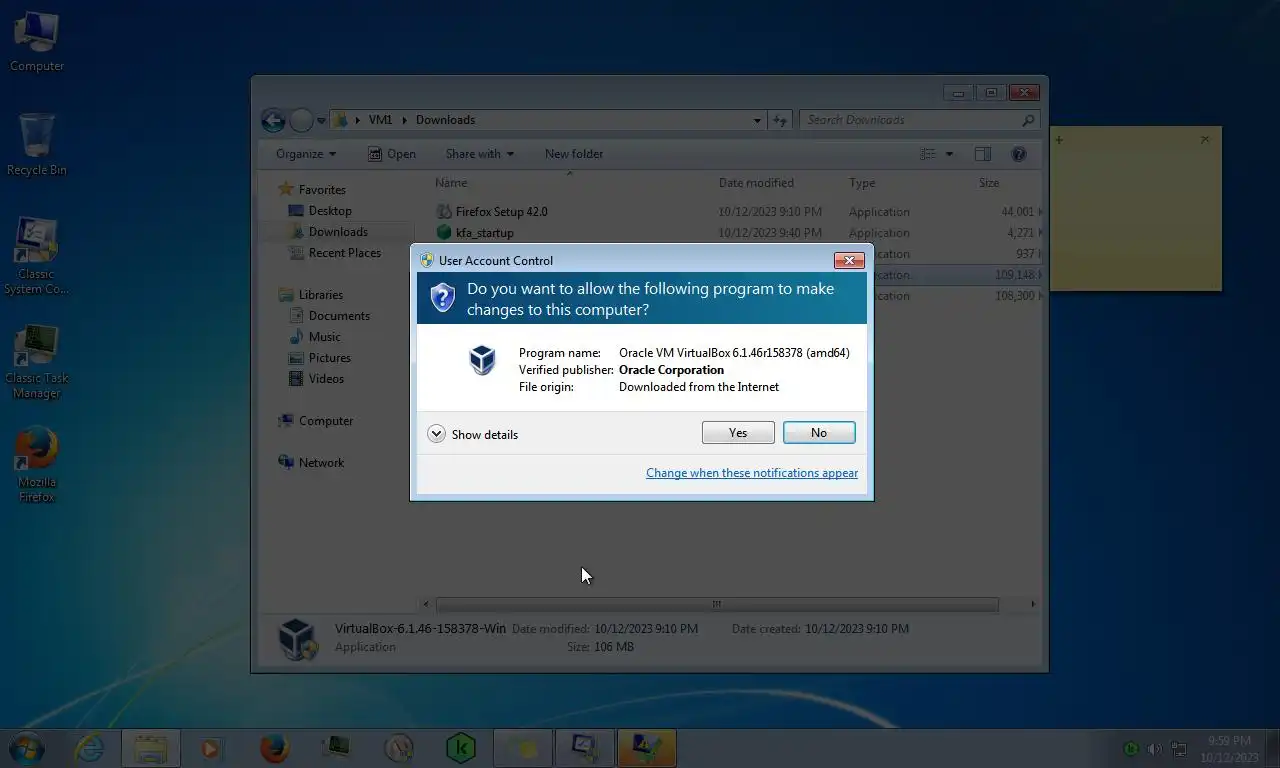The image size is (1280, 768).
Task: Click Open button in Explorer toolbar
Action: pyautogui.click(x=392, y=154)
